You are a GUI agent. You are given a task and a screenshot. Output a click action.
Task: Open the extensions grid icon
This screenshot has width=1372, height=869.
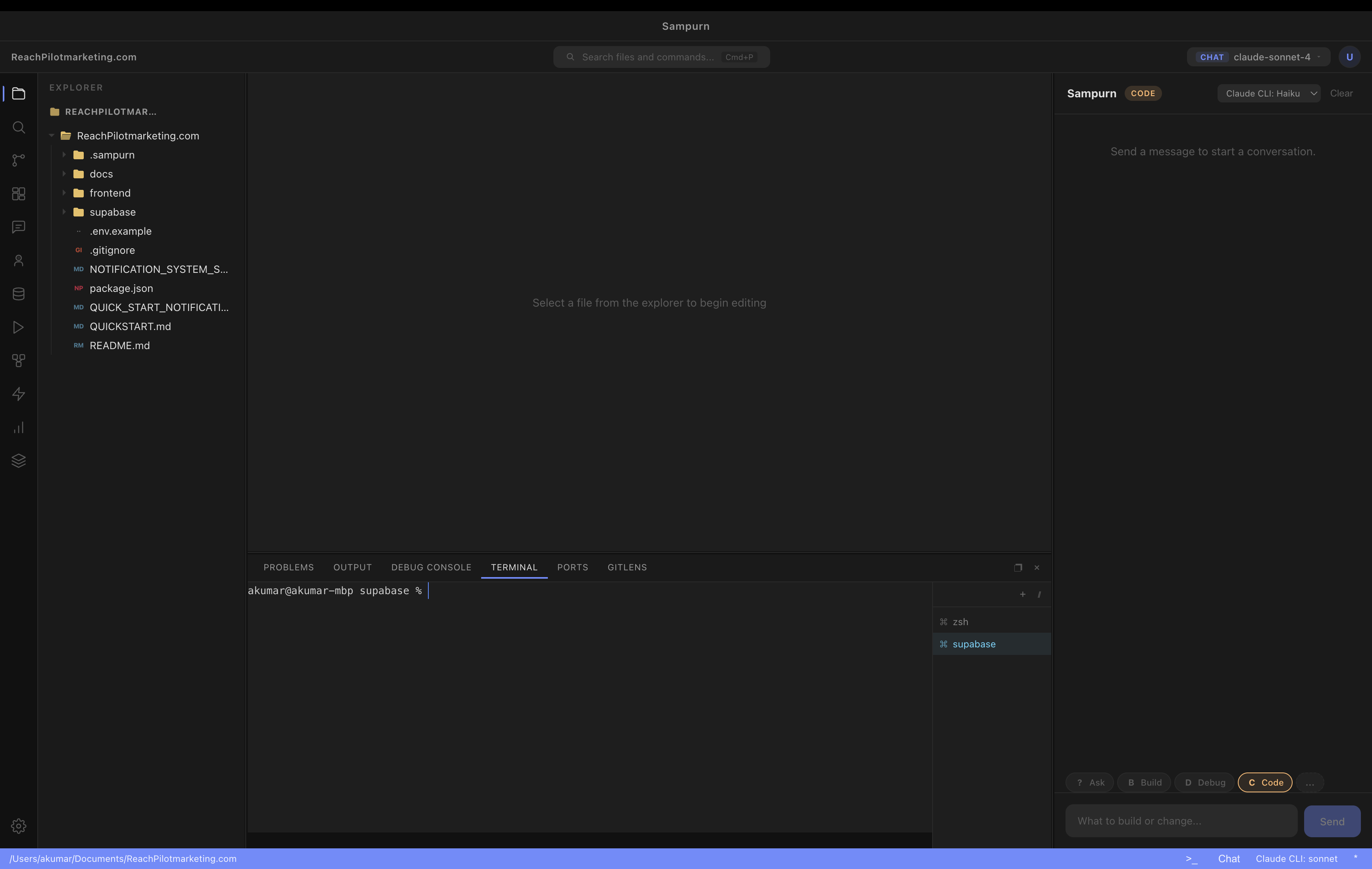tap(18, 194)
